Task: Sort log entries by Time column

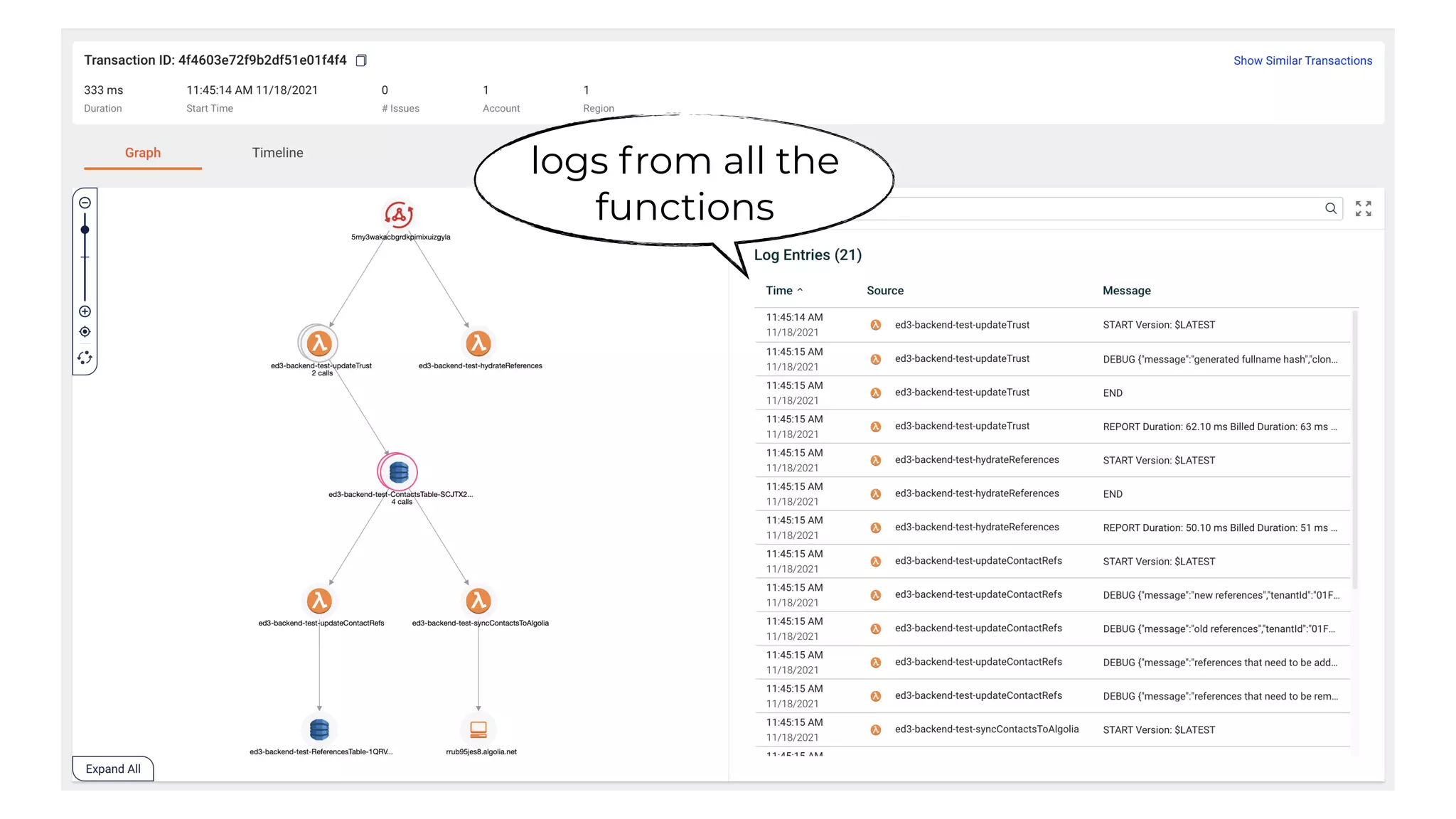Action: tap(784, 291)
